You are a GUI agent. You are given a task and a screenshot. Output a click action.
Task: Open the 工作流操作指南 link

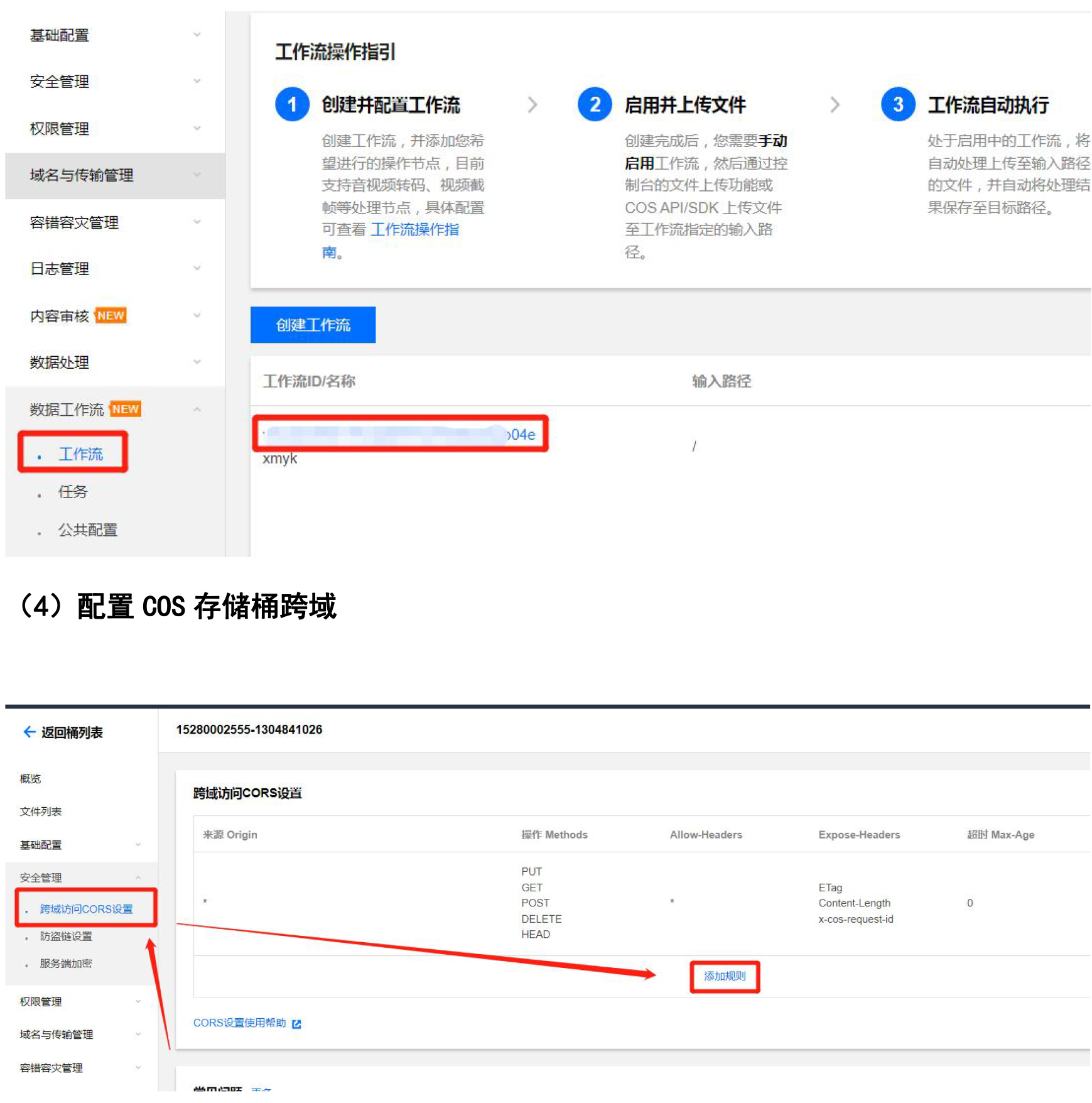[x=414, y=230]
